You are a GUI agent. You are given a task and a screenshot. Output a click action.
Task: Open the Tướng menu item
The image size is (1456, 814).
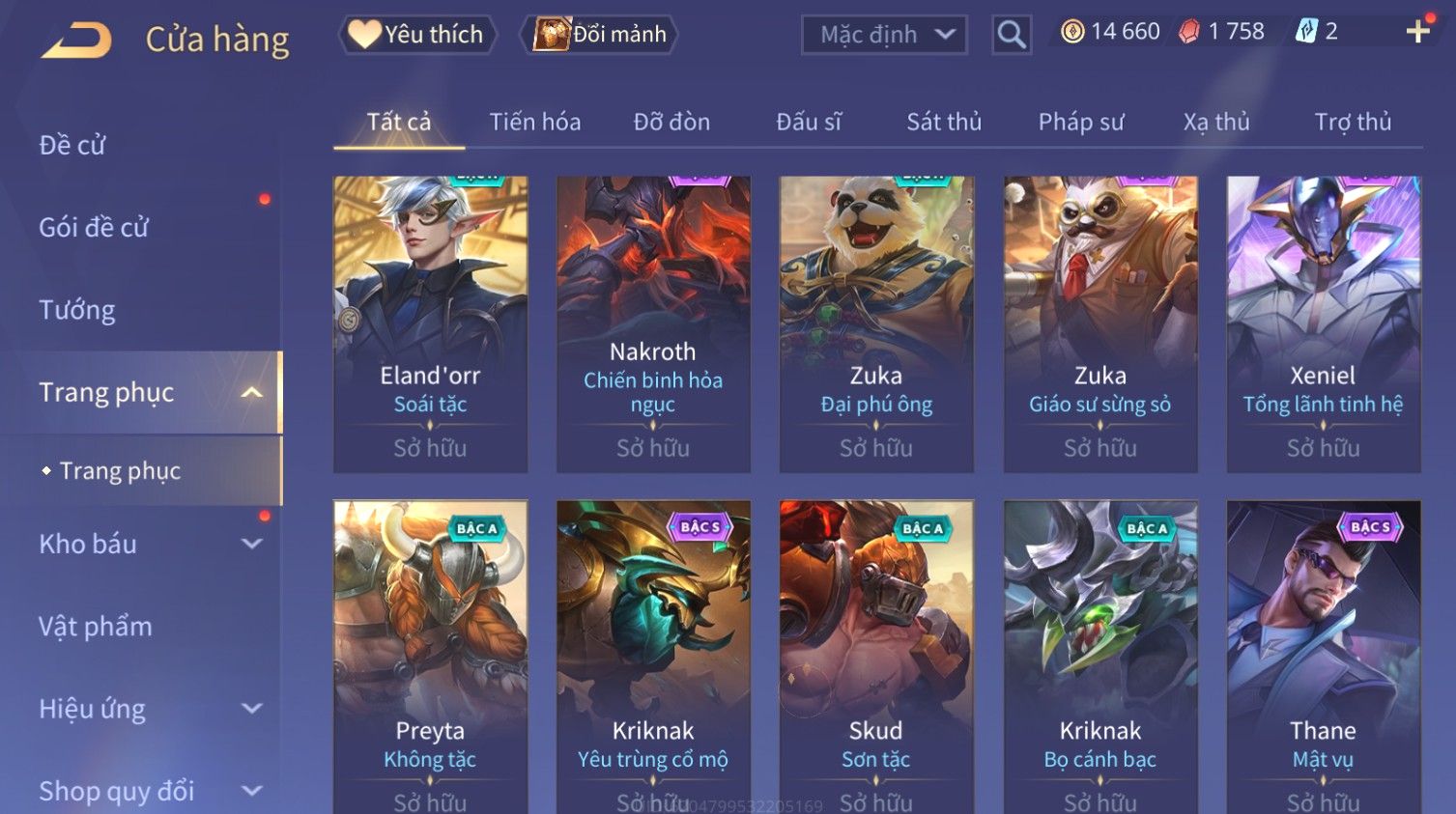point(77,310)
